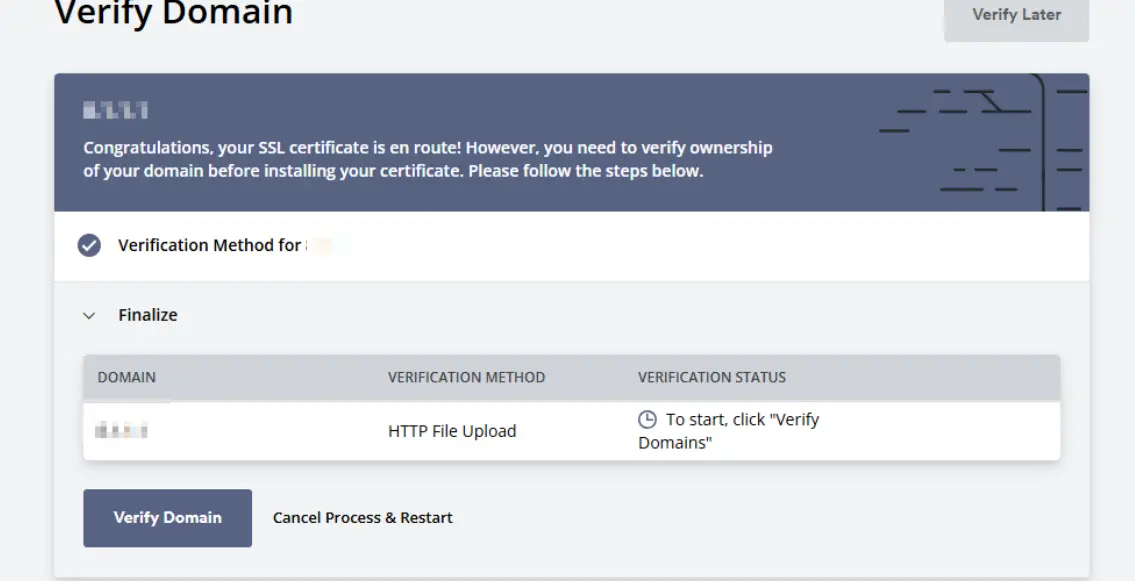Viewport: 1135px width, 581px height.
Task: Click the VERIFICATION METHOD column header
Action: [466, 377]
